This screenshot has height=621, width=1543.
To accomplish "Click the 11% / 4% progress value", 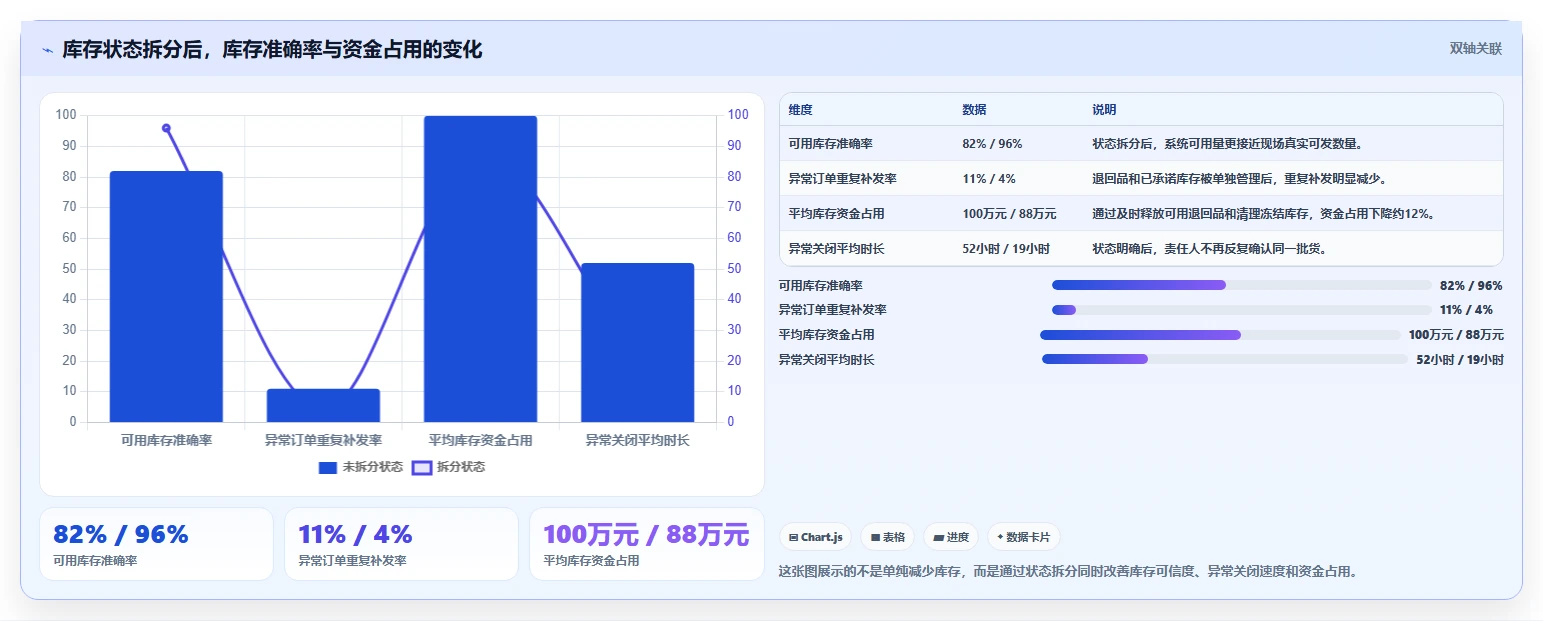I will (1467, 310).
